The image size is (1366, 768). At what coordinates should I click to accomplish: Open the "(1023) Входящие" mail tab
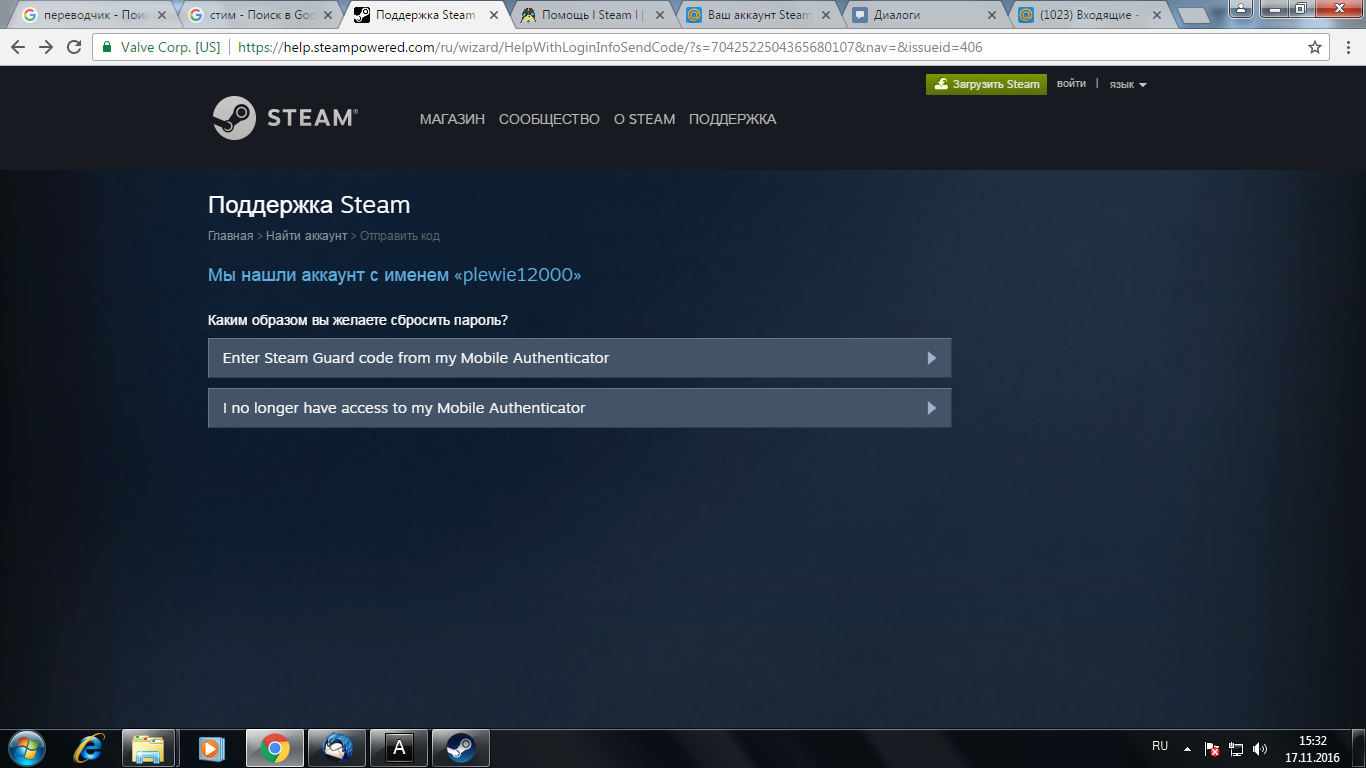[1090, 16]
